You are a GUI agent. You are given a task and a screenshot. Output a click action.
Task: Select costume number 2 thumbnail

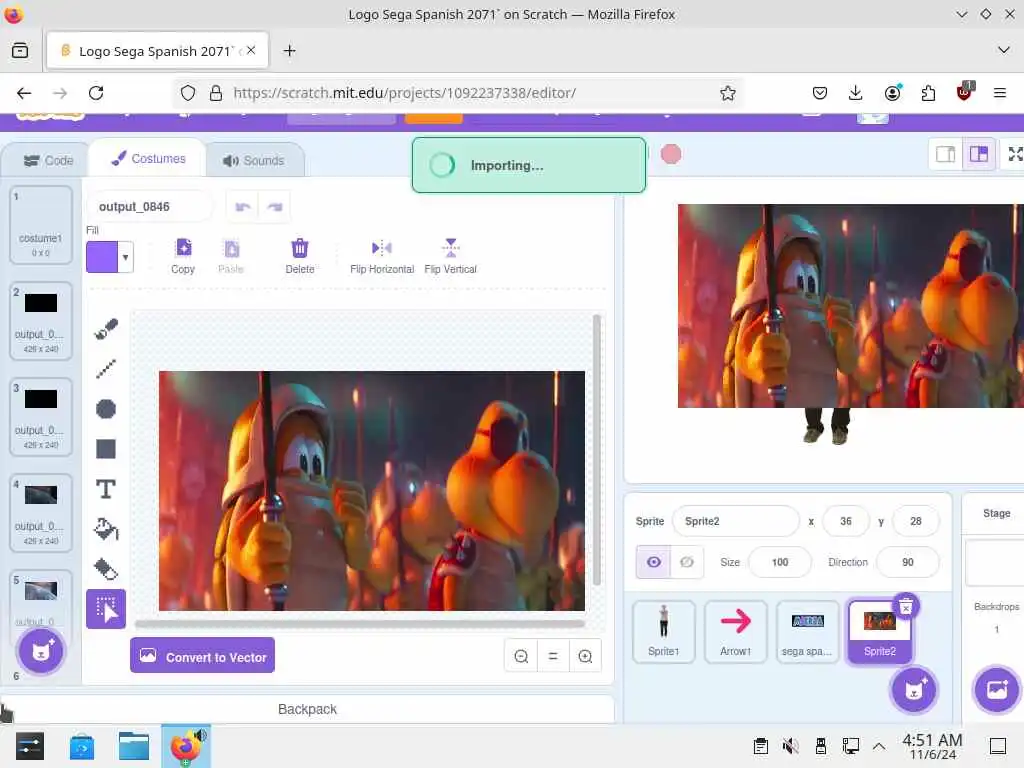point(40,321)
